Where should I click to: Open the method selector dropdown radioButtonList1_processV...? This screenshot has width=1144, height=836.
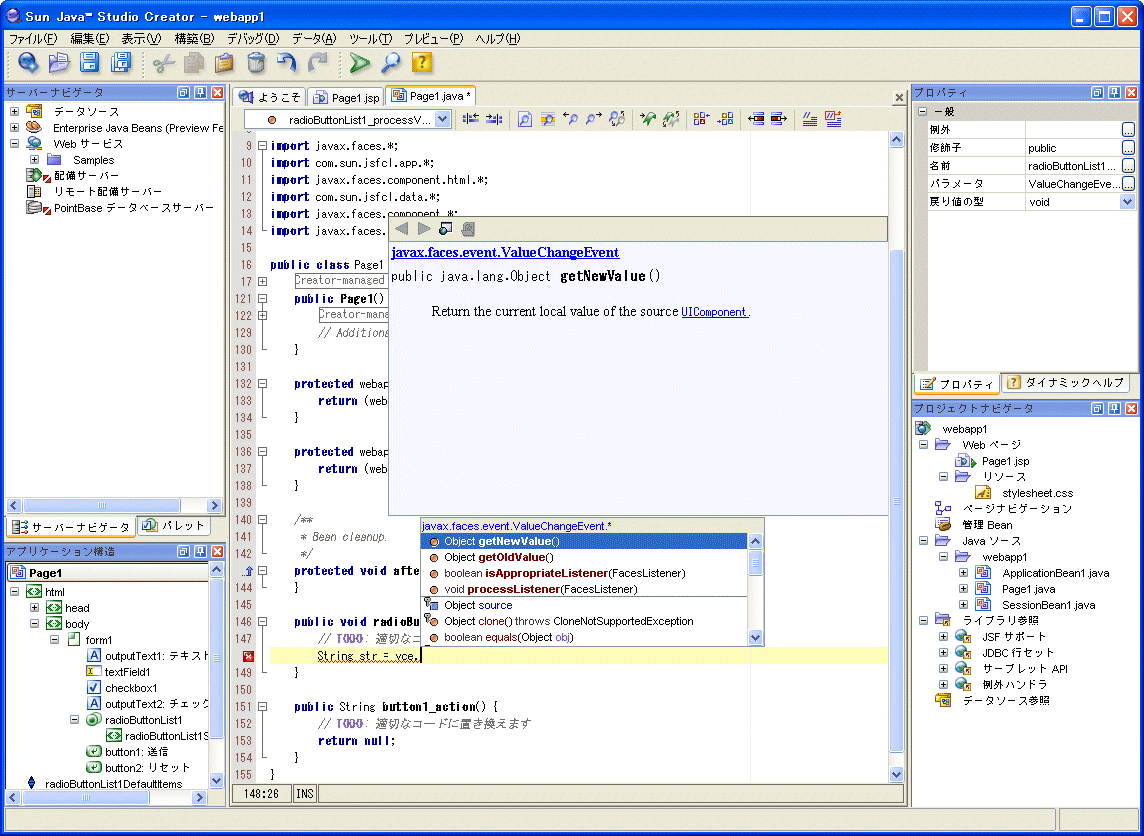(x=443, y=120)
